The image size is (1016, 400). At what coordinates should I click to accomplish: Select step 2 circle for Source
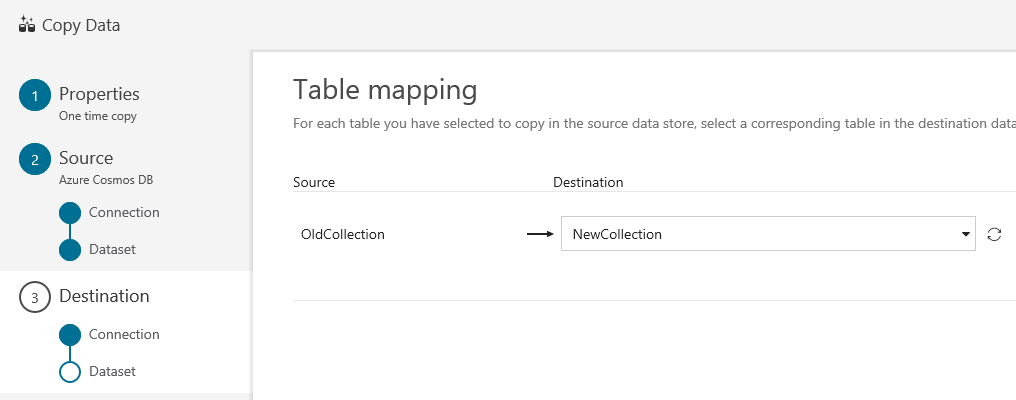35,160
